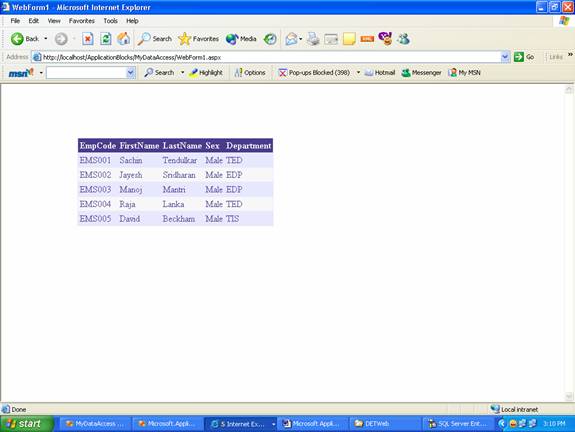Image resolution: width=575 pixels, height=432 pixels.
Task: Click the taskbar clock showing 3:10 PM
Action: (x=554, y=424)
